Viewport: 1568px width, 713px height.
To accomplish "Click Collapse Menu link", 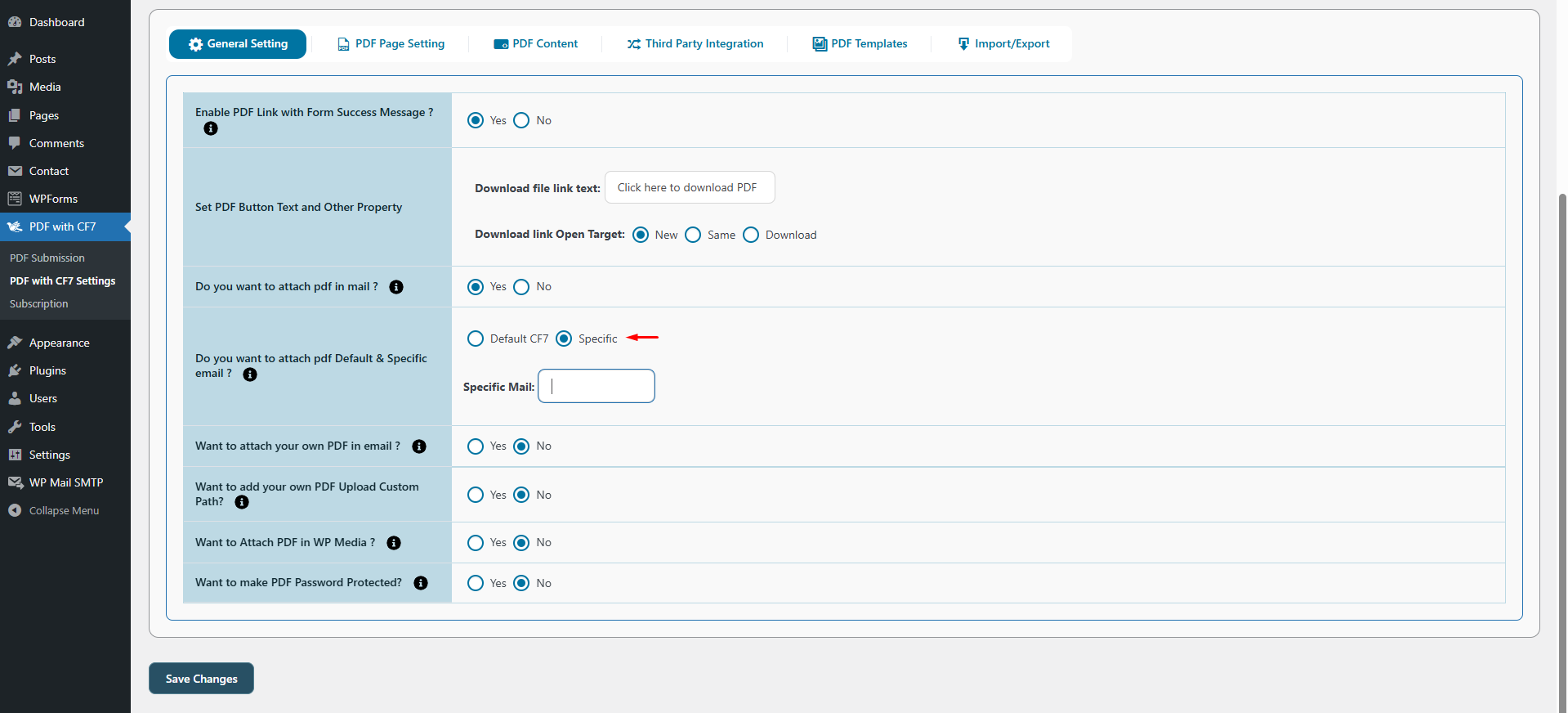I will [x=65, y=510].
